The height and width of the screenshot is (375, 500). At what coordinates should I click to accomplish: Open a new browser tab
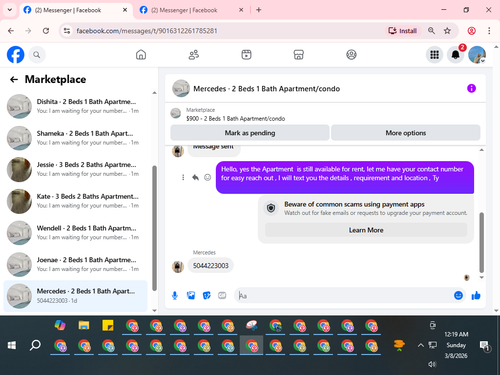tap(259, 10)
